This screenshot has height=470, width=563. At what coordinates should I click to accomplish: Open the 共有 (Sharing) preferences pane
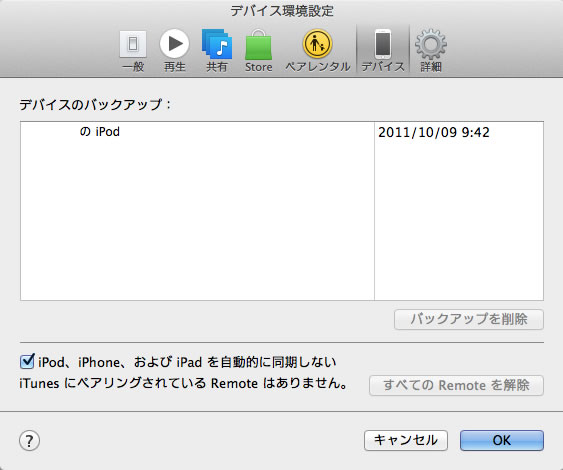[217, 51]
